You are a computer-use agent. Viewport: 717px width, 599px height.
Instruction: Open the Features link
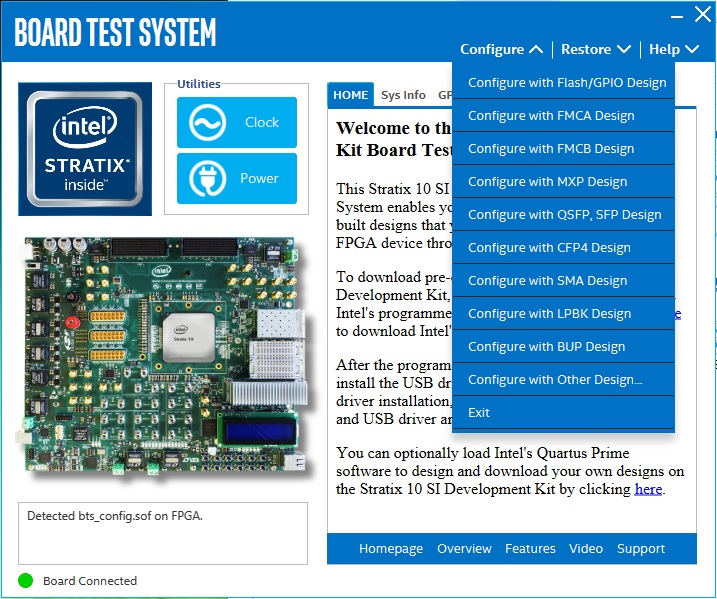point(530,548)
